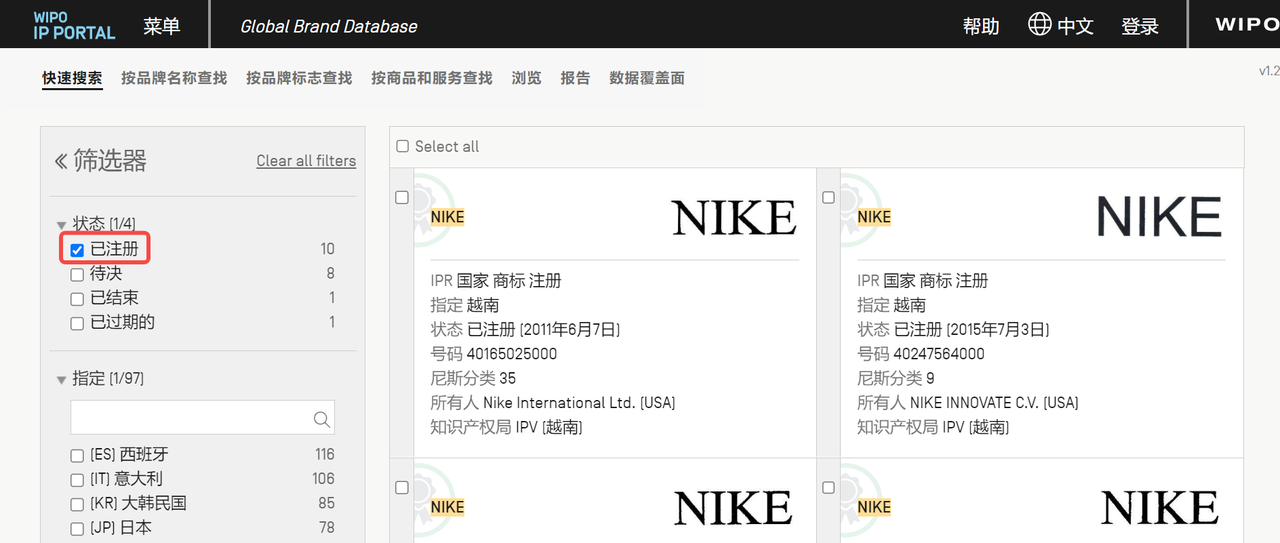Uncheck the 已注册 status filter
The height and width of the screenshot is (543, 1280).
(77, 250)
